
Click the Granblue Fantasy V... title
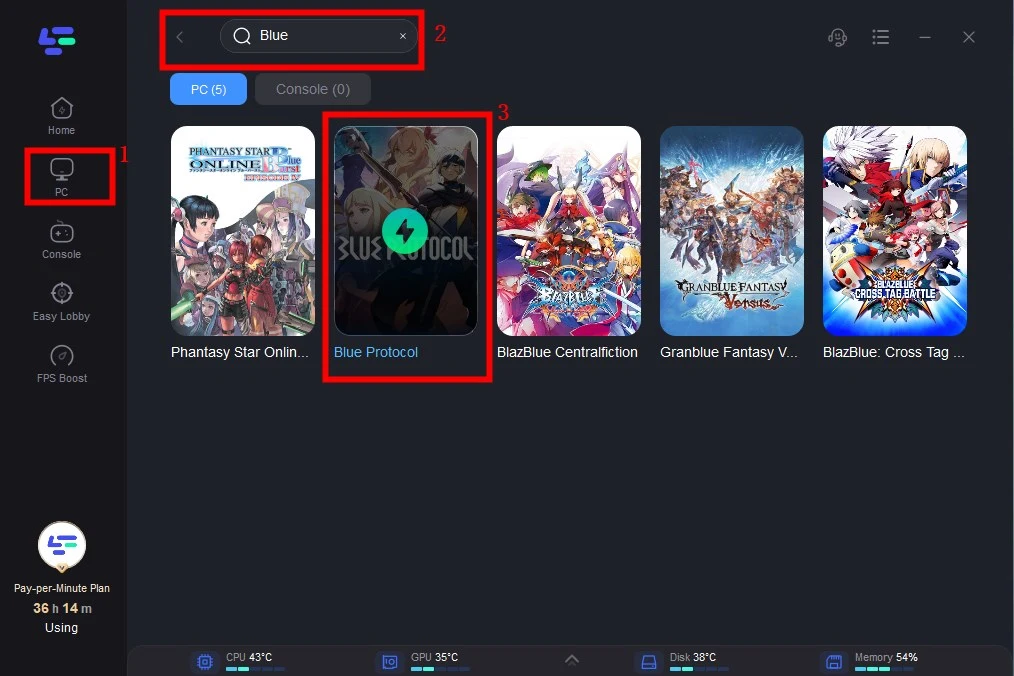point(729,353)
